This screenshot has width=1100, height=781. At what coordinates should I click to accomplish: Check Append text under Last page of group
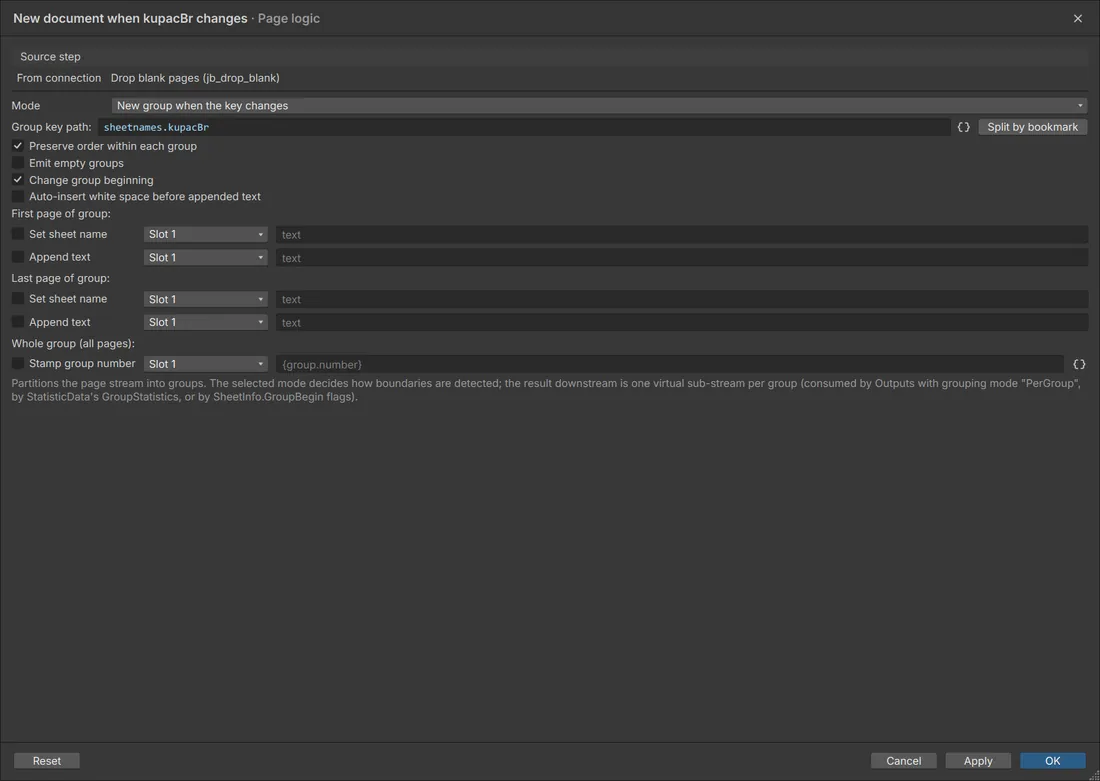point(18,321)
